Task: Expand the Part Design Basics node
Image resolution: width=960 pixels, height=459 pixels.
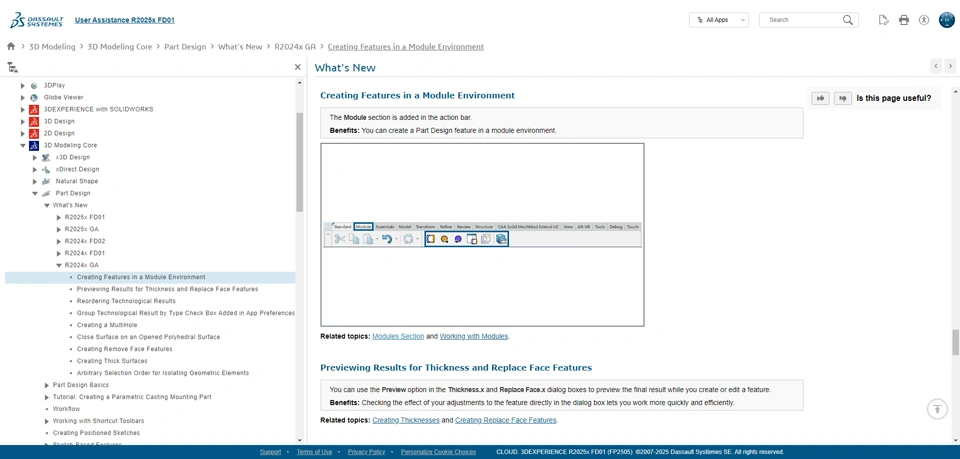Action: pyautogui.click(x=47, y=385)
